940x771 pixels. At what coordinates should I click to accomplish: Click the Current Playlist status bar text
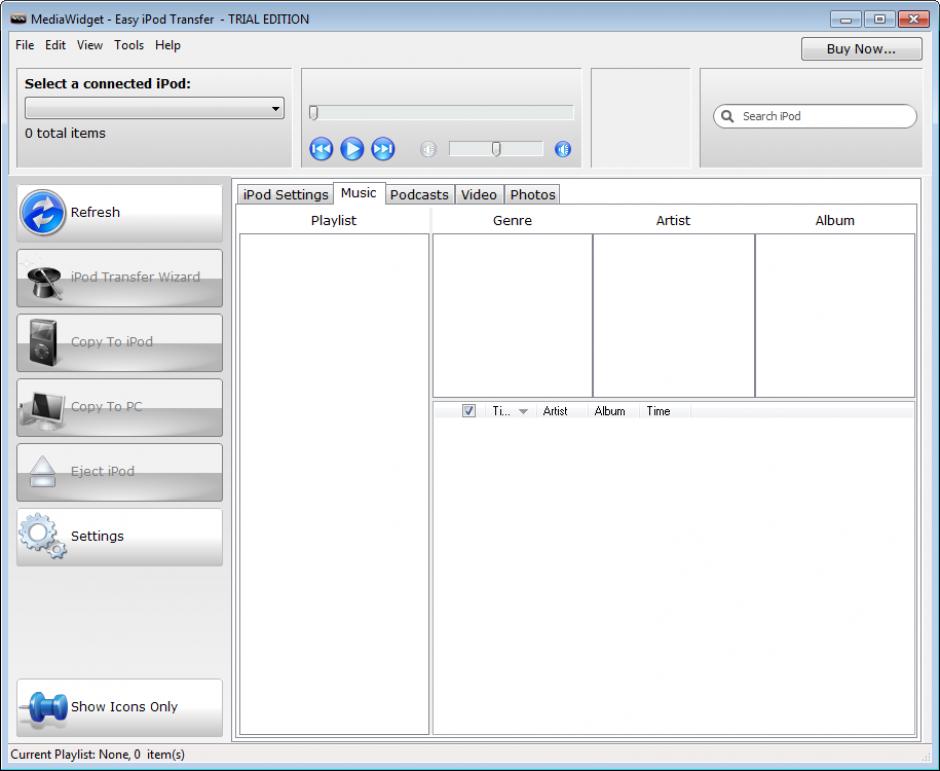coord(97,754)
